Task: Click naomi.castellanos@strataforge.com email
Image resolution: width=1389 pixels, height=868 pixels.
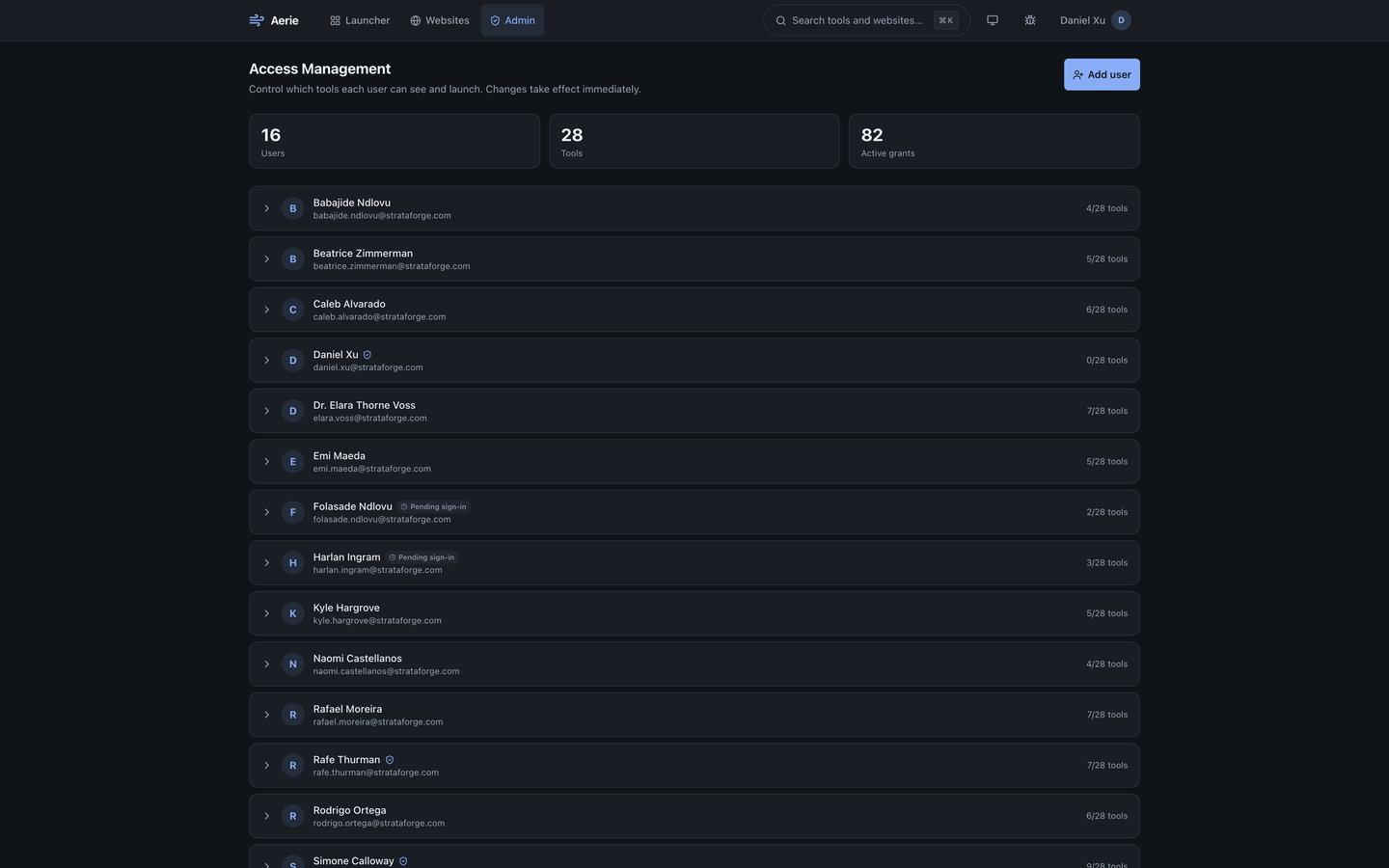Action: click(x=386, y=671)
